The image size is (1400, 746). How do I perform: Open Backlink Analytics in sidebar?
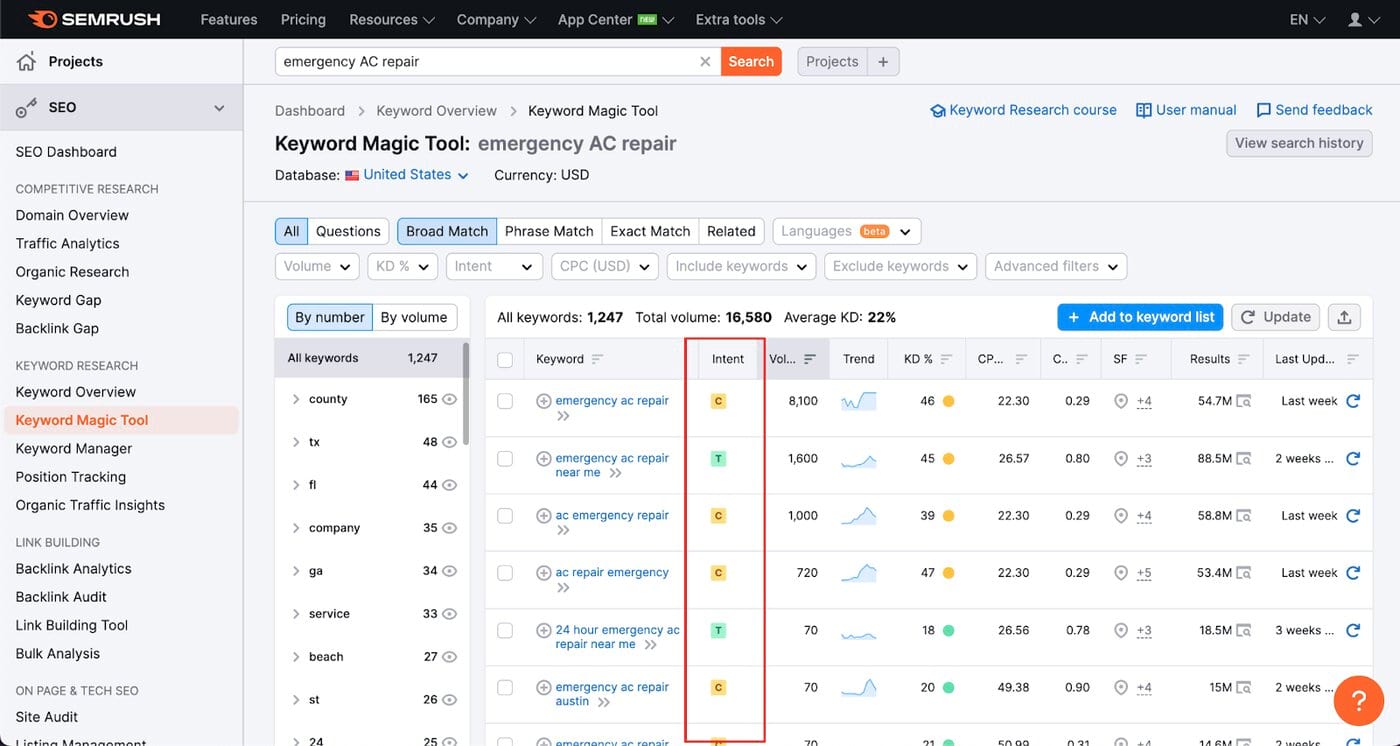click(73, 569)
